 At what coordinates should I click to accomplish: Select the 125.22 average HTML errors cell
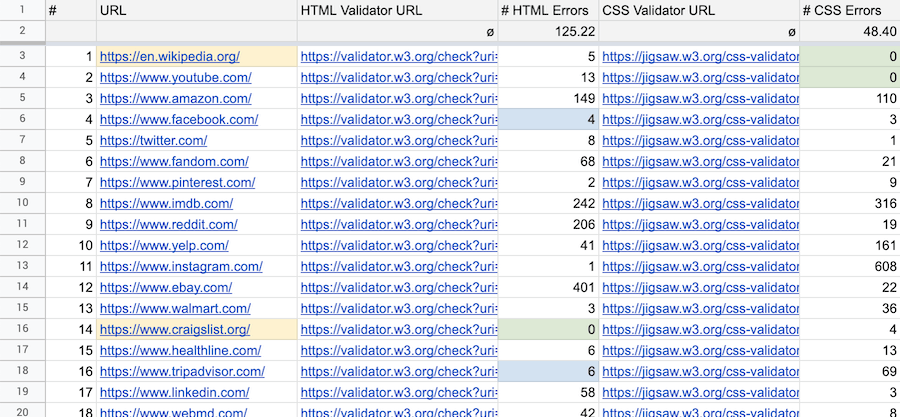pos(548,32)
